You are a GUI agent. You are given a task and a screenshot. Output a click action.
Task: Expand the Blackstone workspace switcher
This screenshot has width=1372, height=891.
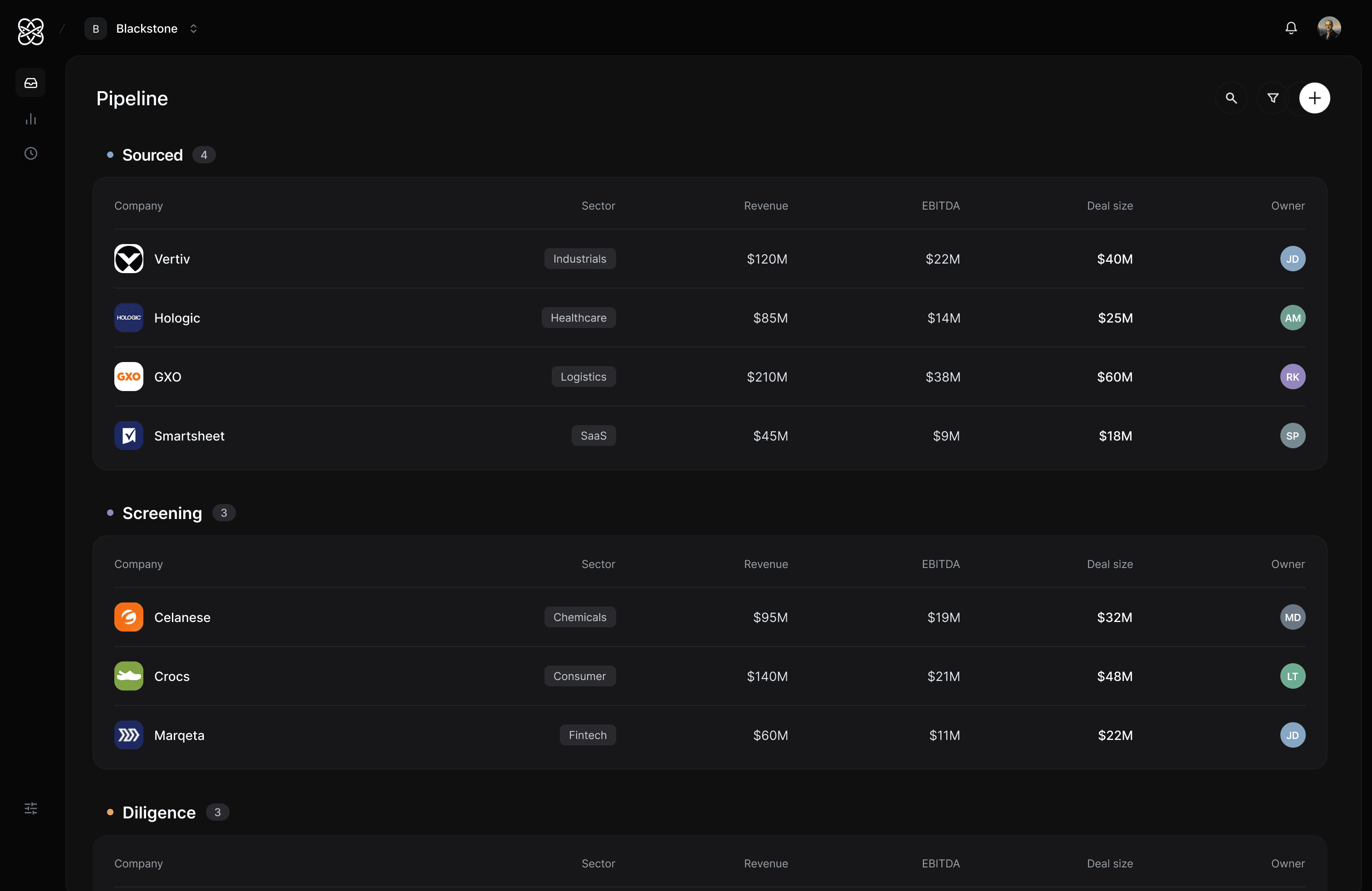(x=142, y=28)
